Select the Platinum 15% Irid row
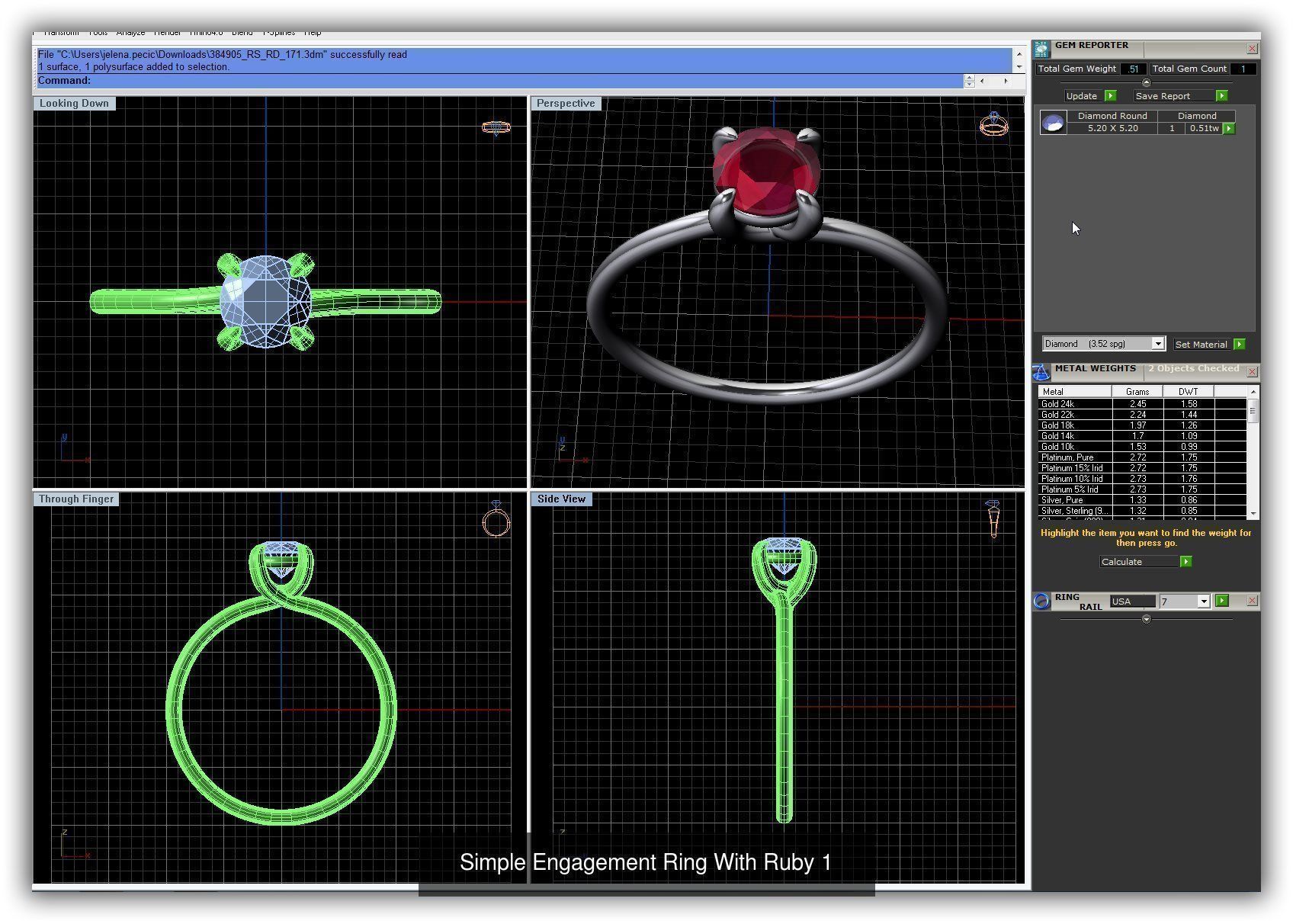 [x=1141, y=468]
